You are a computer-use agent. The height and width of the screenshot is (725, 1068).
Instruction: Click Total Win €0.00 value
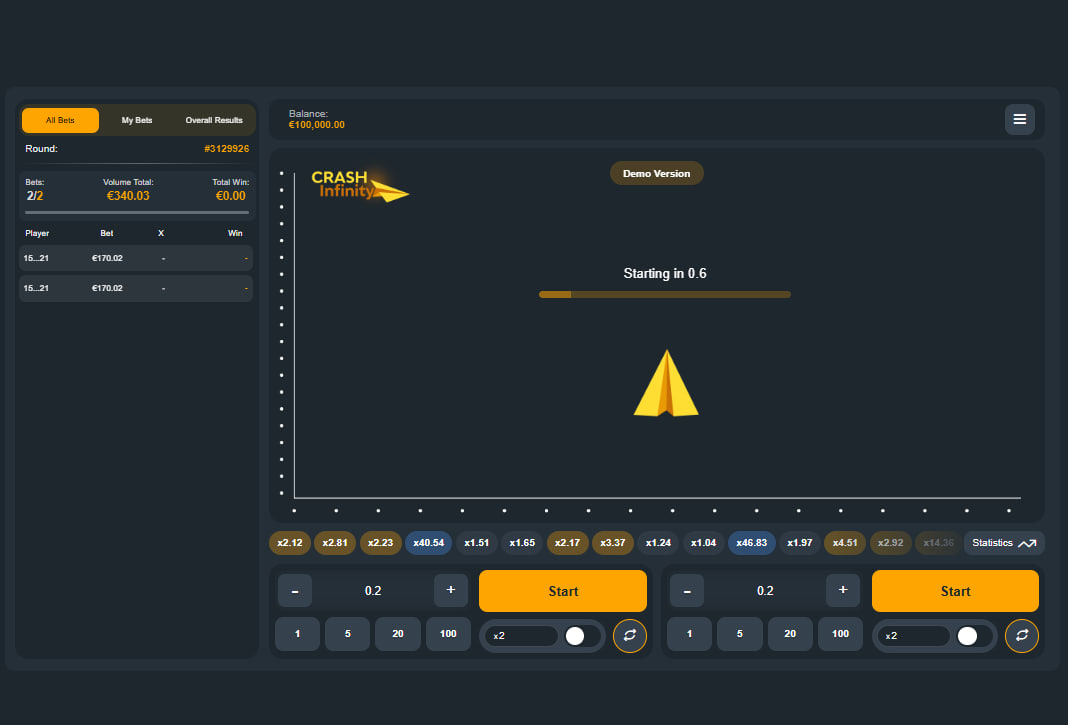point(231,196)
